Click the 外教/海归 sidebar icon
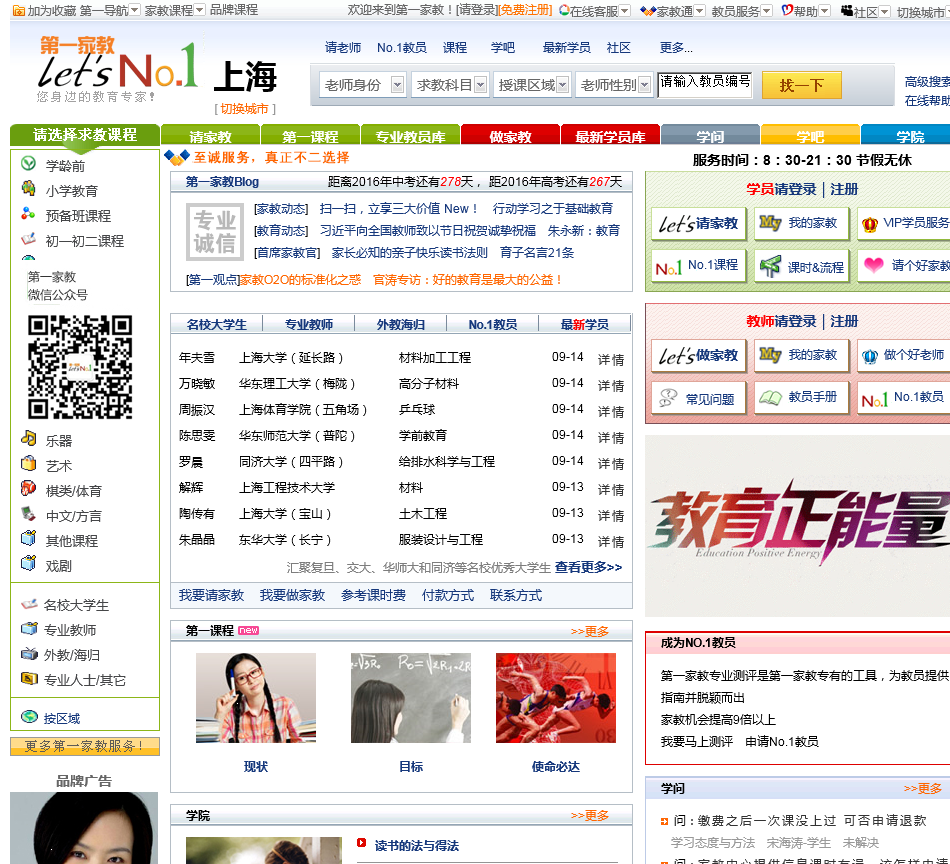This screenshot has width=950, height=864. click(x=29, y=654)
